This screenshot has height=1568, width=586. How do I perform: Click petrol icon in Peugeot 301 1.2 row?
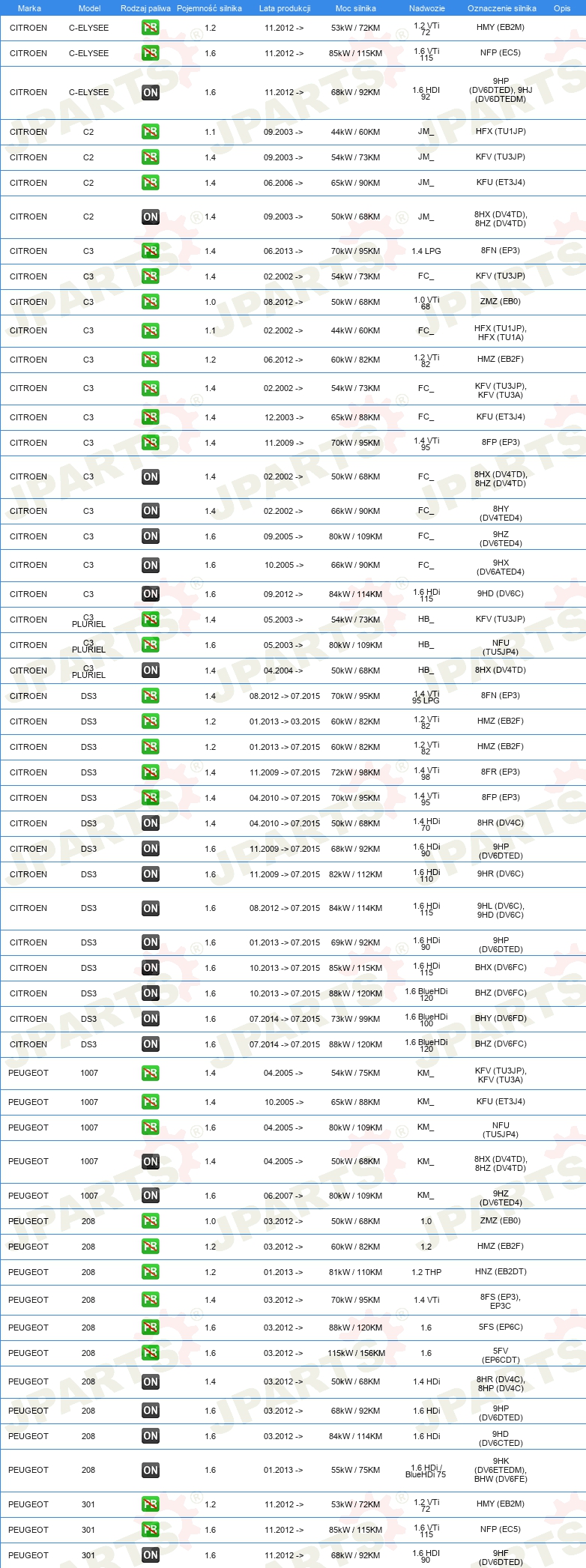pos(151,1504)
